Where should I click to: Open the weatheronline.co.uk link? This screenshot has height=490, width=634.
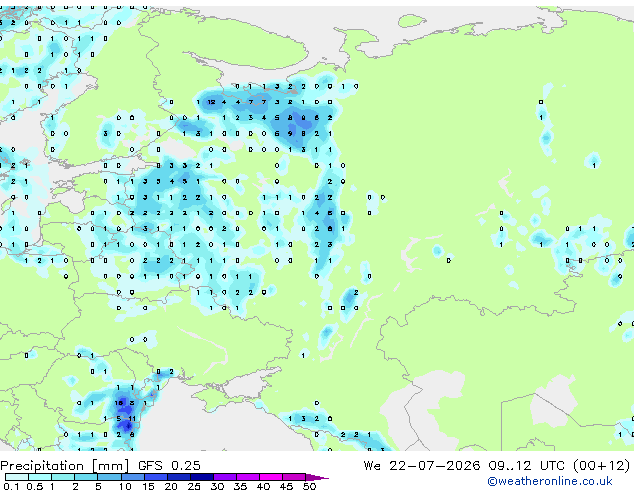[x=549, y=481]
